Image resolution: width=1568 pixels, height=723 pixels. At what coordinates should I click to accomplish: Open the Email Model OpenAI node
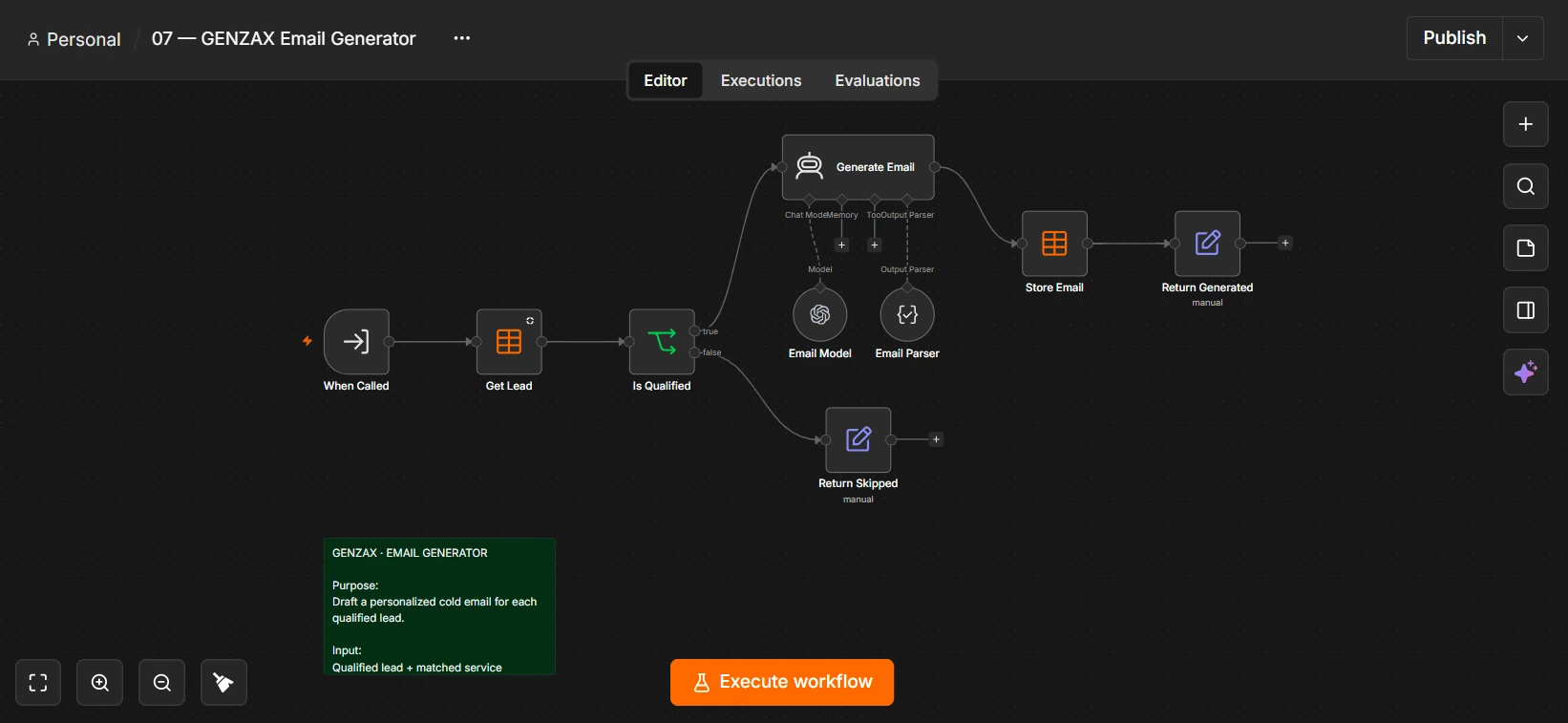pos(820,314)
